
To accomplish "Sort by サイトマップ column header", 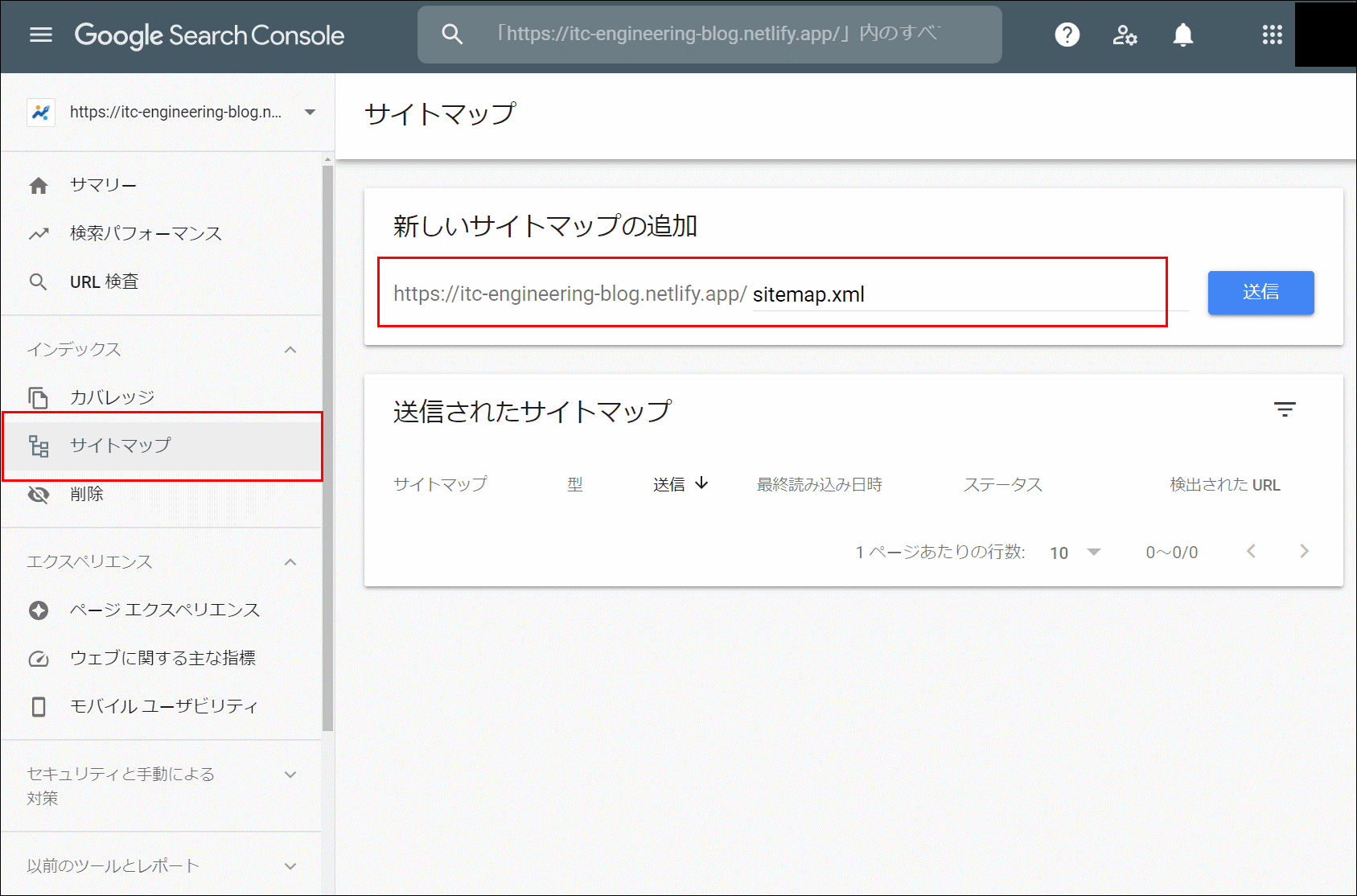I will coord(440,484).
